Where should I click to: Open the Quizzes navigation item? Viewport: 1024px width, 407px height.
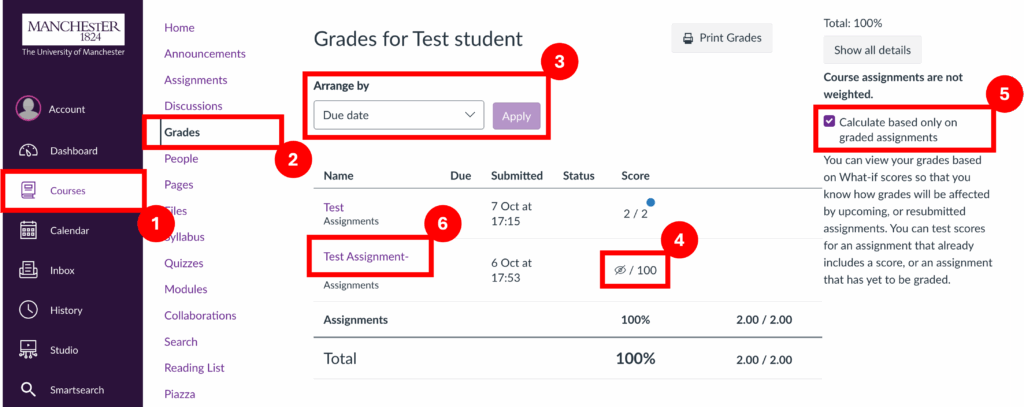(x=184, y=263)
